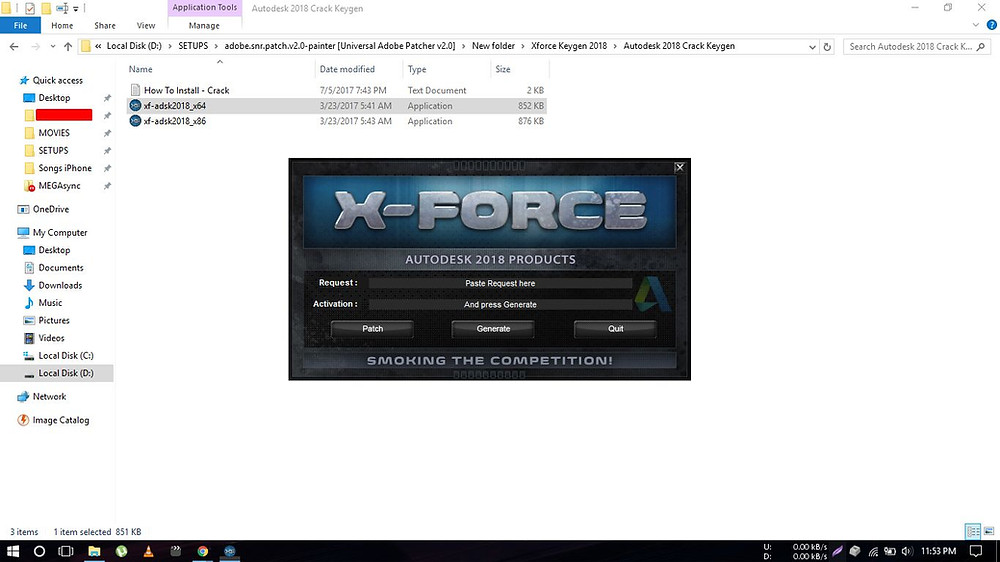Click the Activation input field
The image size is (1000, 562).
500,304
